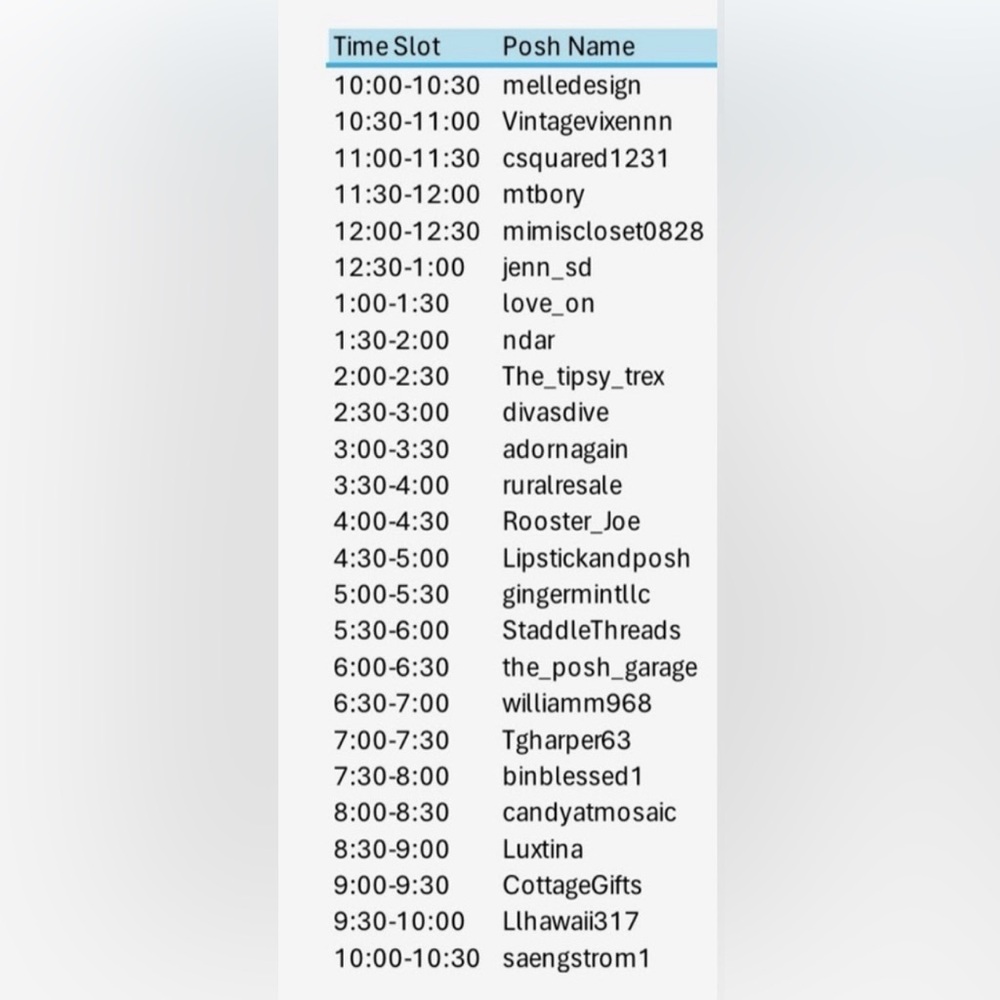Select the name 'csquared1231'

[585, 159]
